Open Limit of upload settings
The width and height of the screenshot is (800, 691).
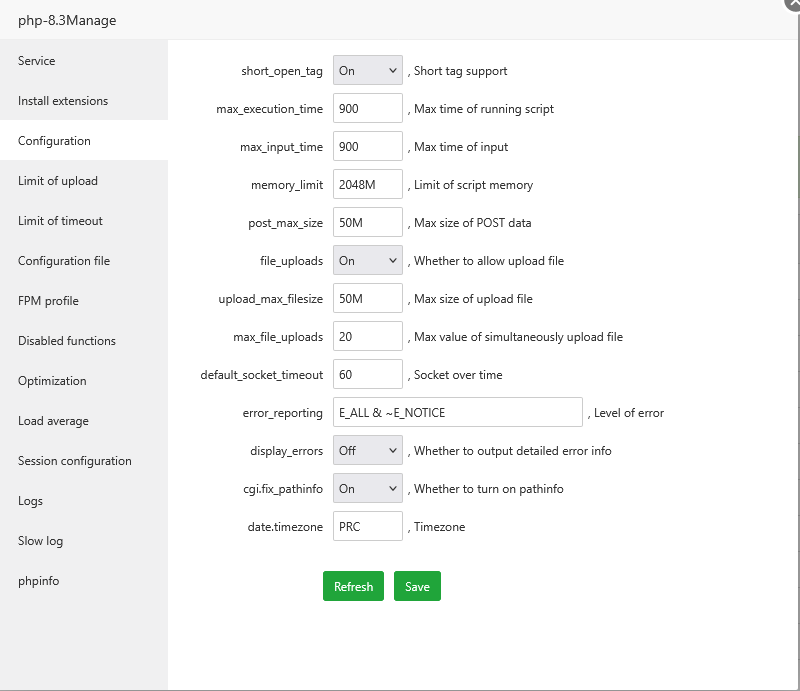(57, 180)
